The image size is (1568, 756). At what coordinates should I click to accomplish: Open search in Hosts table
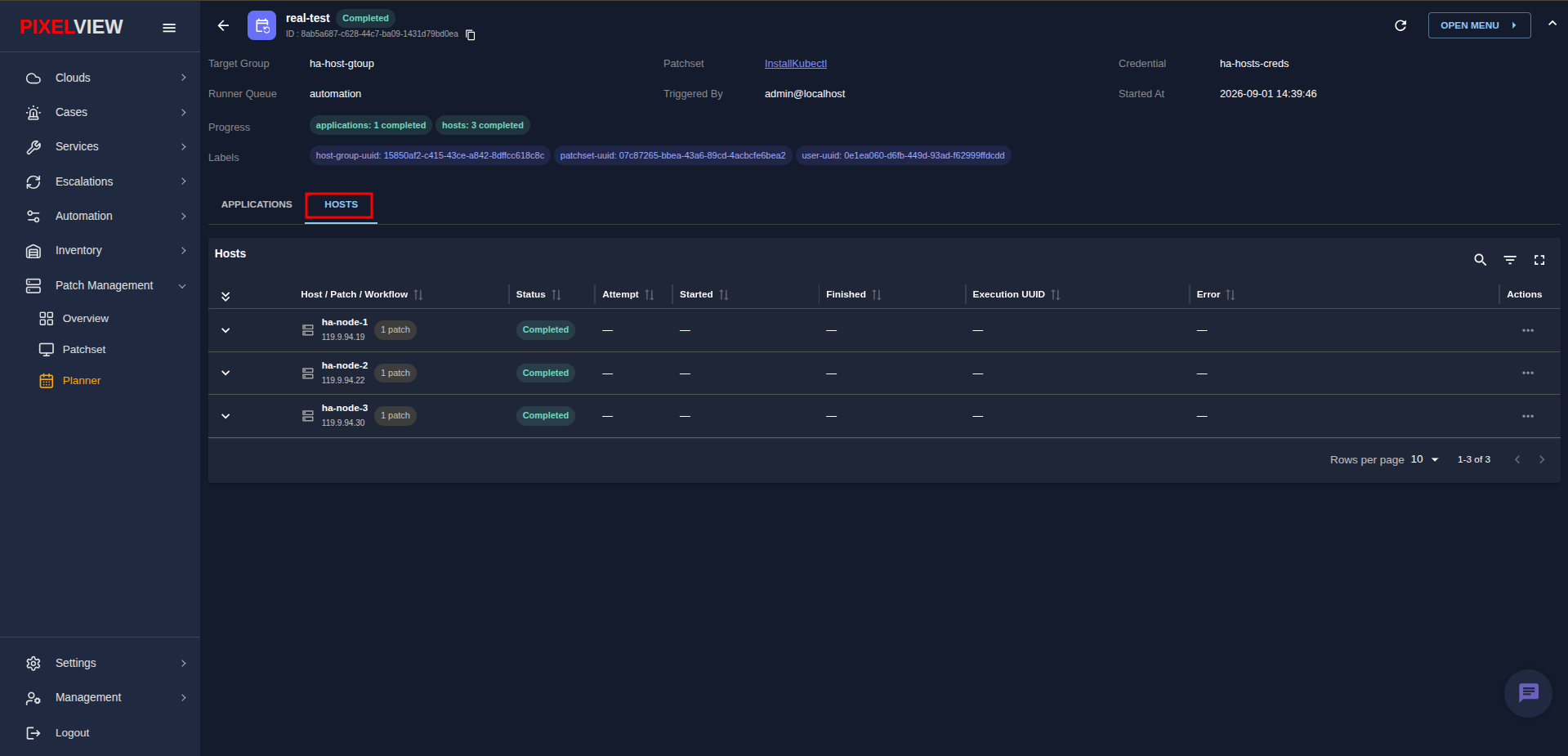point(1480,260)
